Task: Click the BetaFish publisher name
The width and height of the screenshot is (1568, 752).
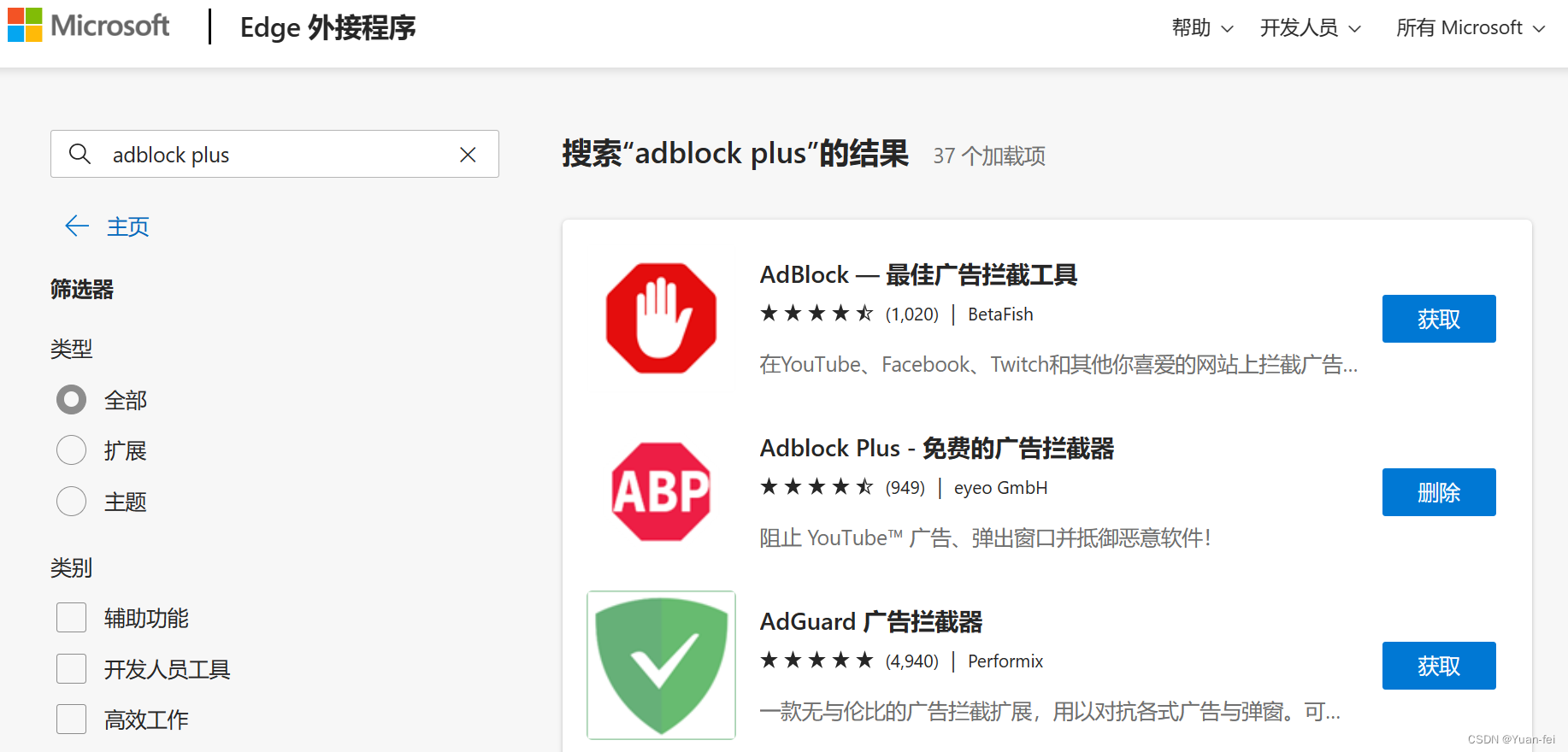Action: point(1000,314)
